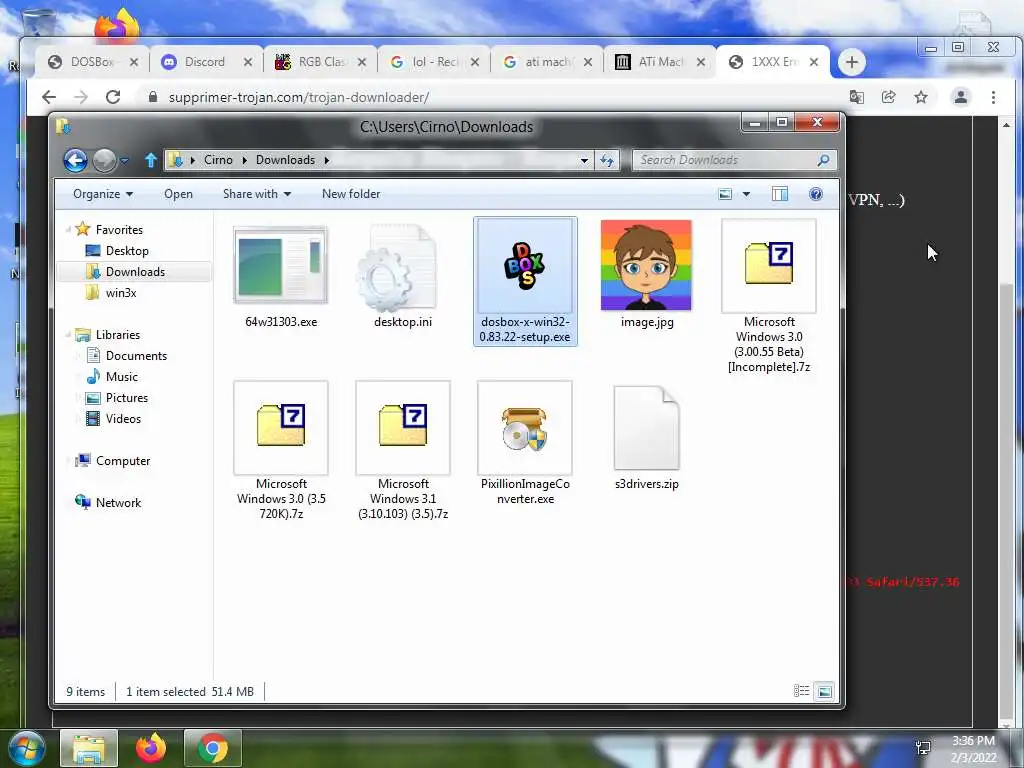Collapse the Libraries group
This screenshot has width=1024, height=768.
point(68,335)
